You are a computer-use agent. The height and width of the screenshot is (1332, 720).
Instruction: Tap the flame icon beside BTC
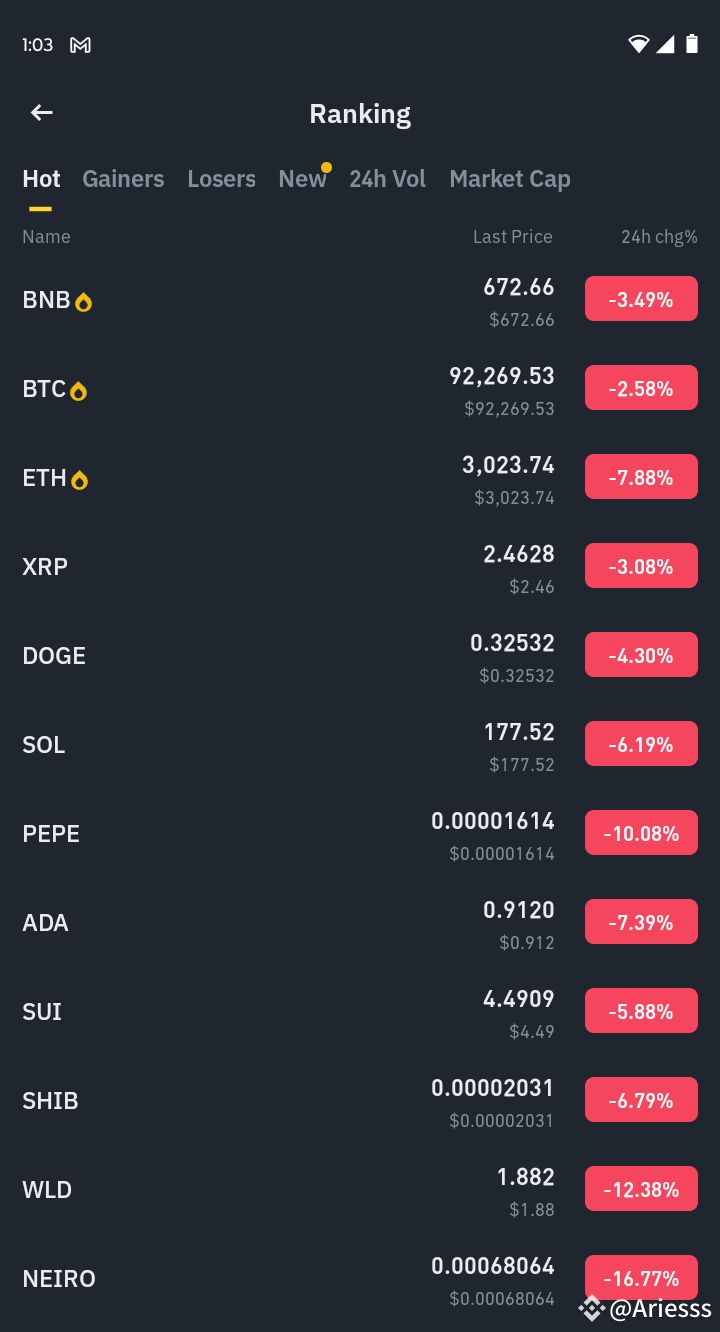(x=78, y=391)
